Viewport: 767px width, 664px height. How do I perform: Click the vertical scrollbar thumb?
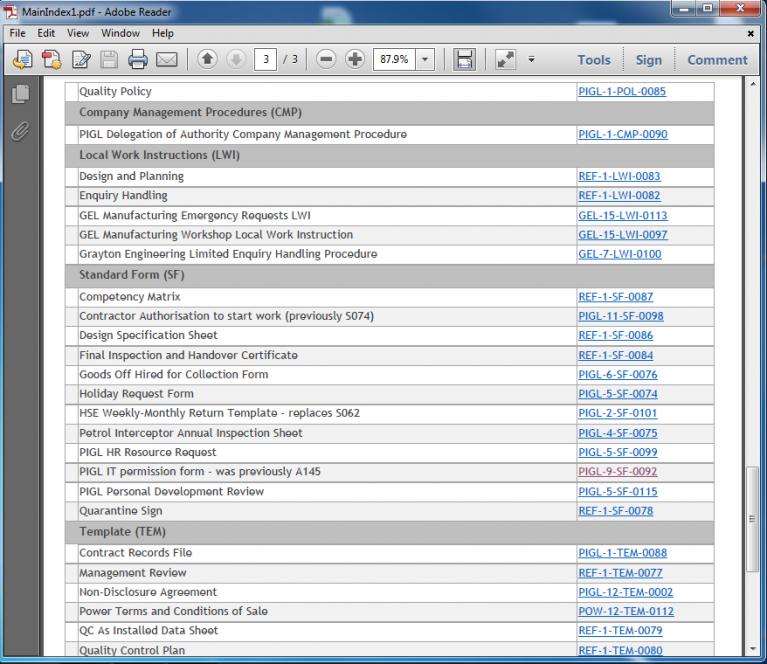[752, 519]
